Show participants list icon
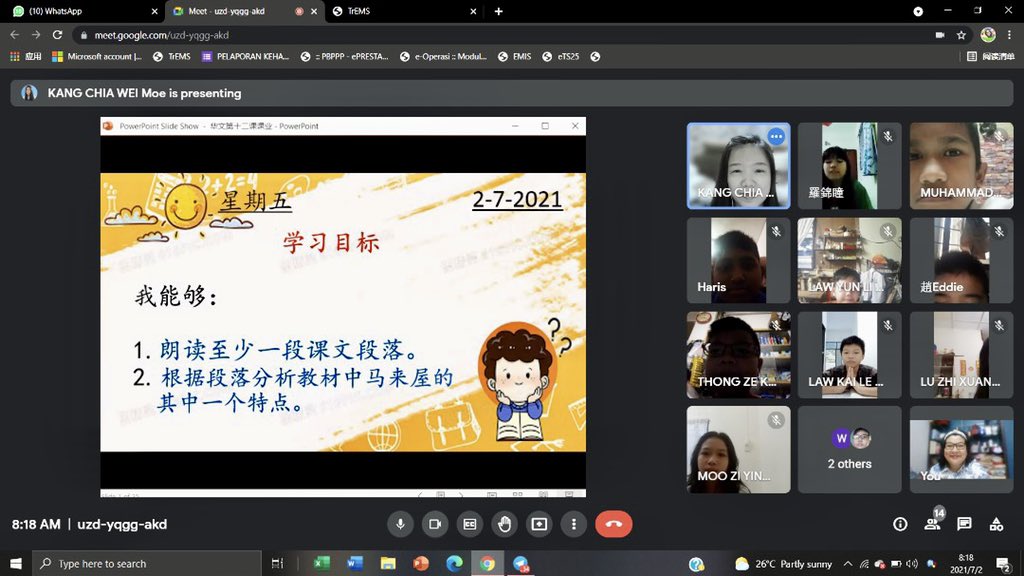 (933, 524)
